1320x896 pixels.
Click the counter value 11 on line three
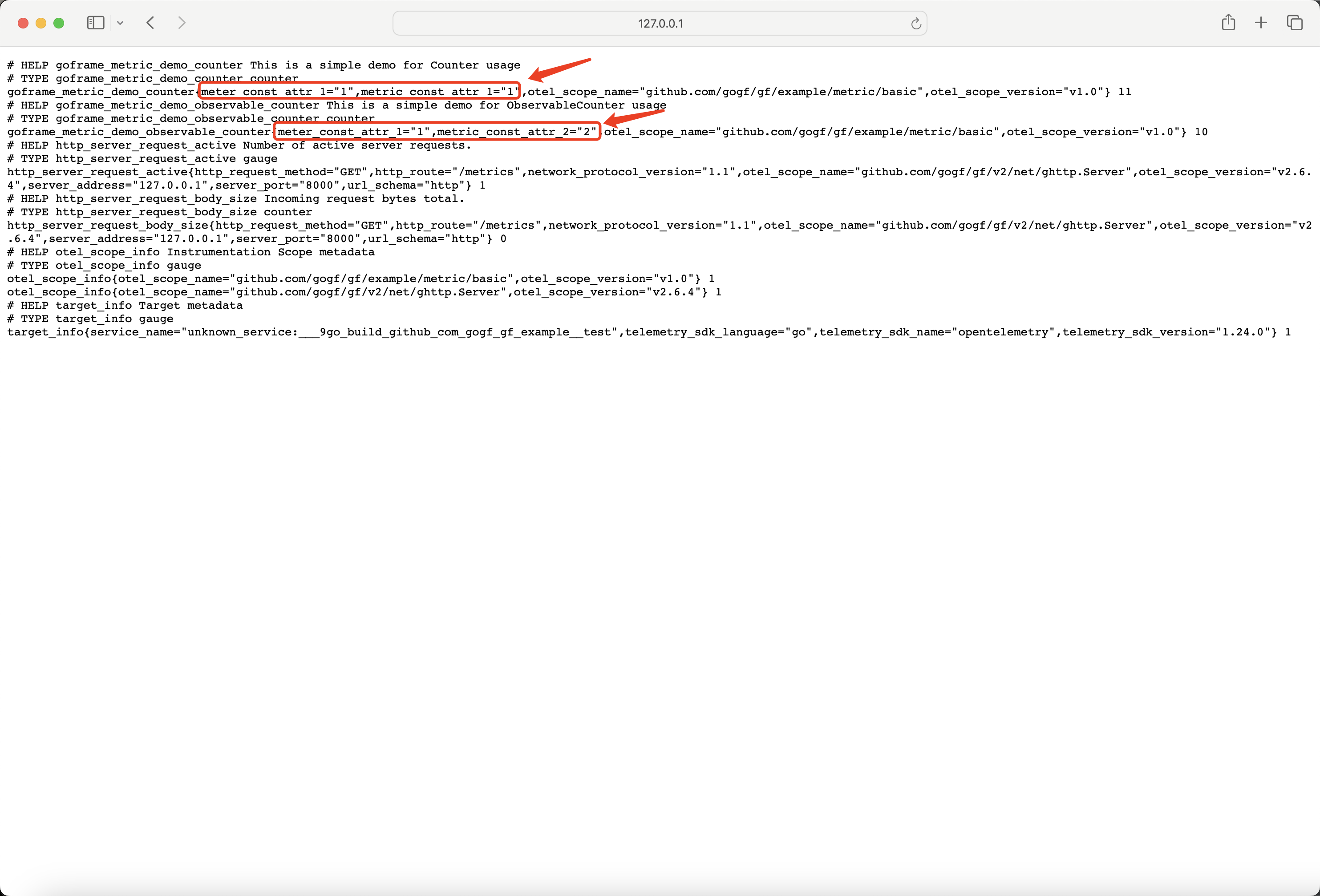(x=1125, y=91)
